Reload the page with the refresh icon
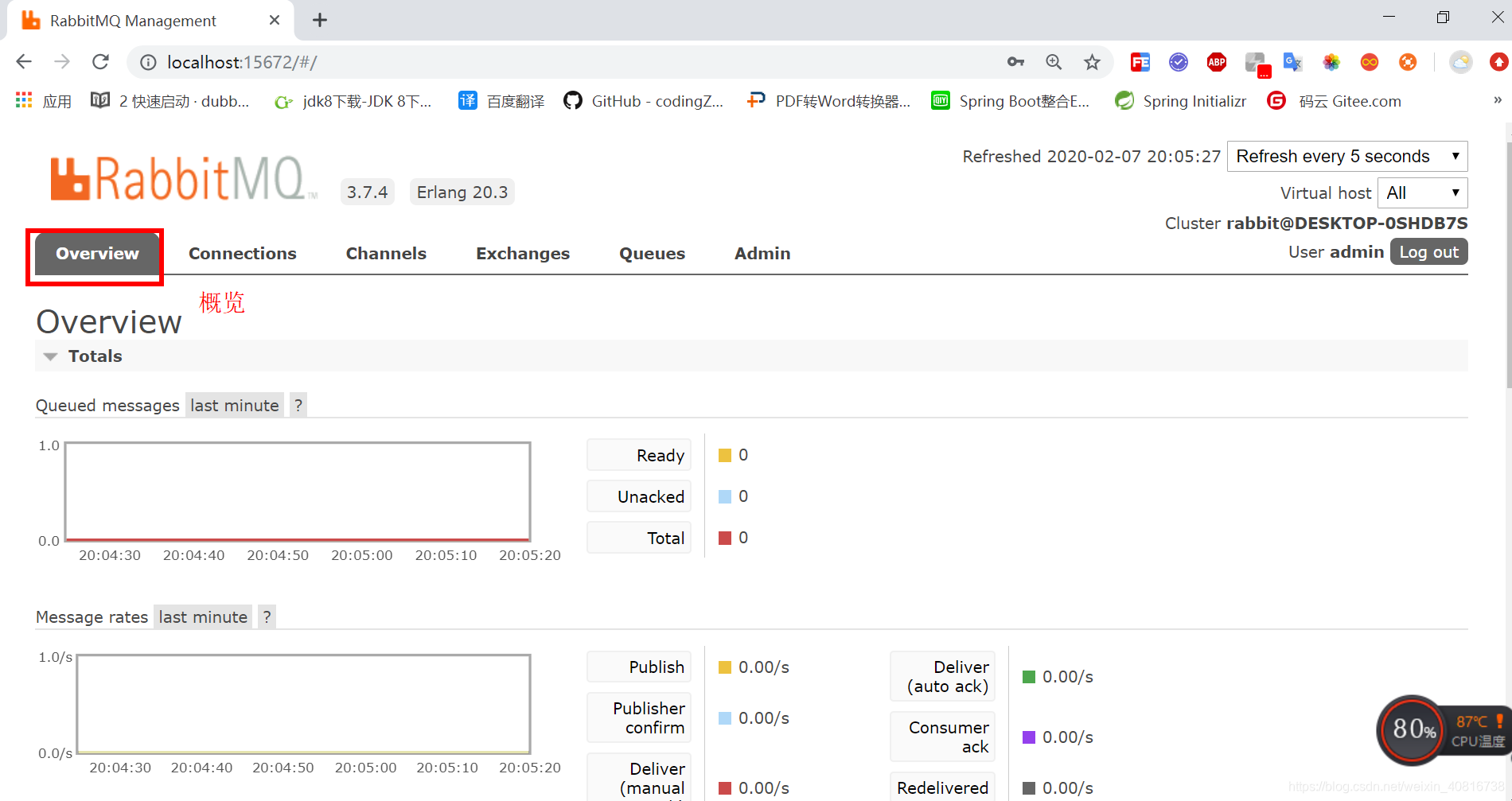This screenshot has height=801, width=1512. (100, 62)
